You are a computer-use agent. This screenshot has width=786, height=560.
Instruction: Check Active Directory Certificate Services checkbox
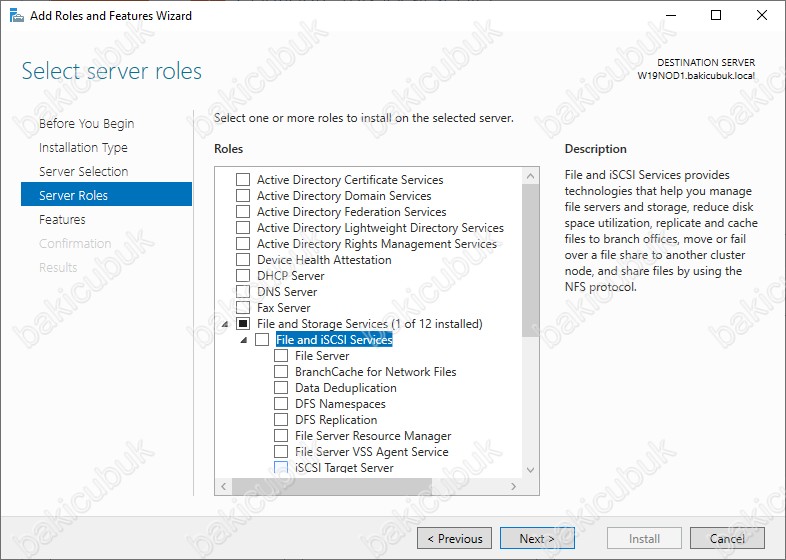(243, 179)
